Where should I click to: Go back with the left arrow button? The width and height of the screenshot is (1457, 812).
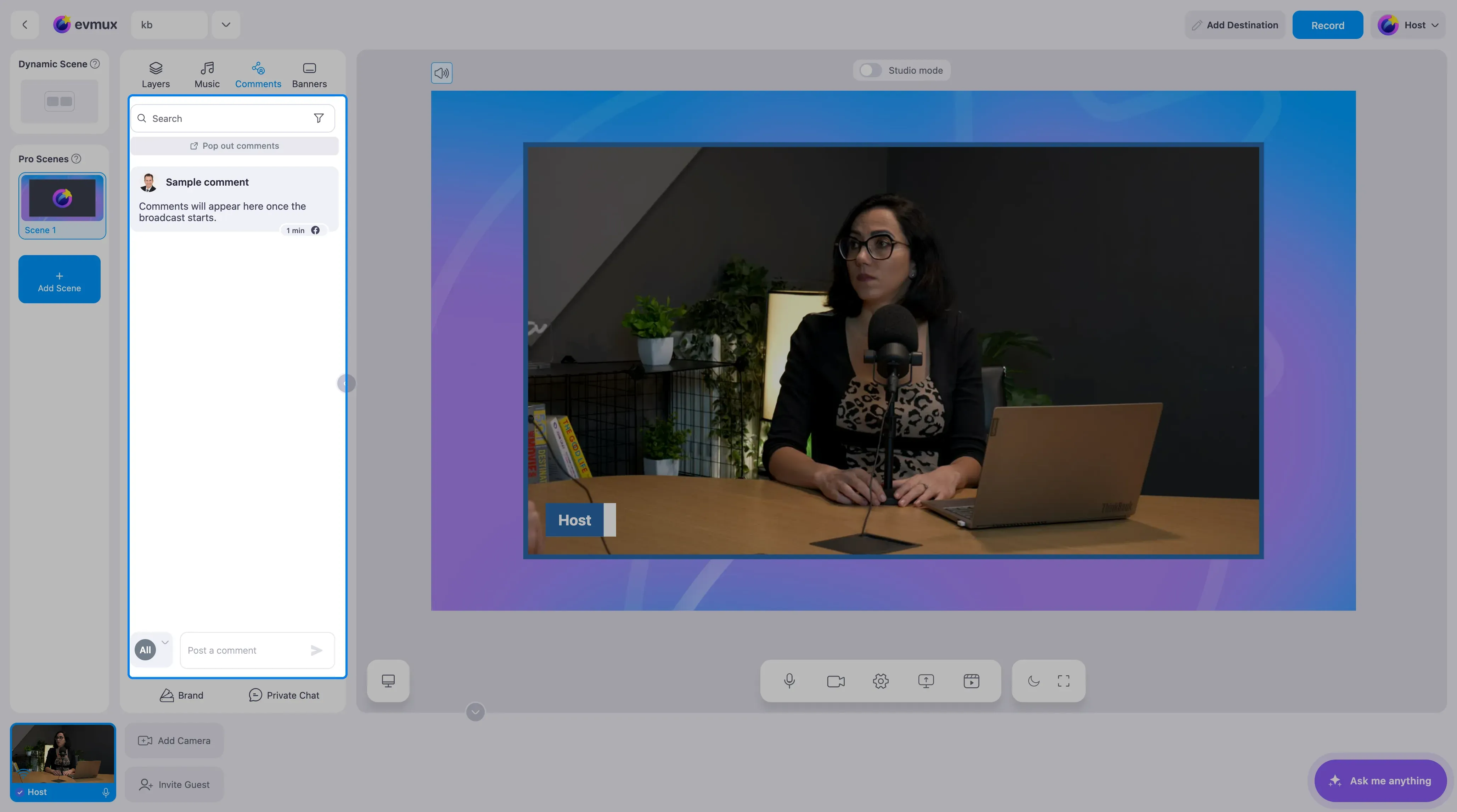coord(24,25)
